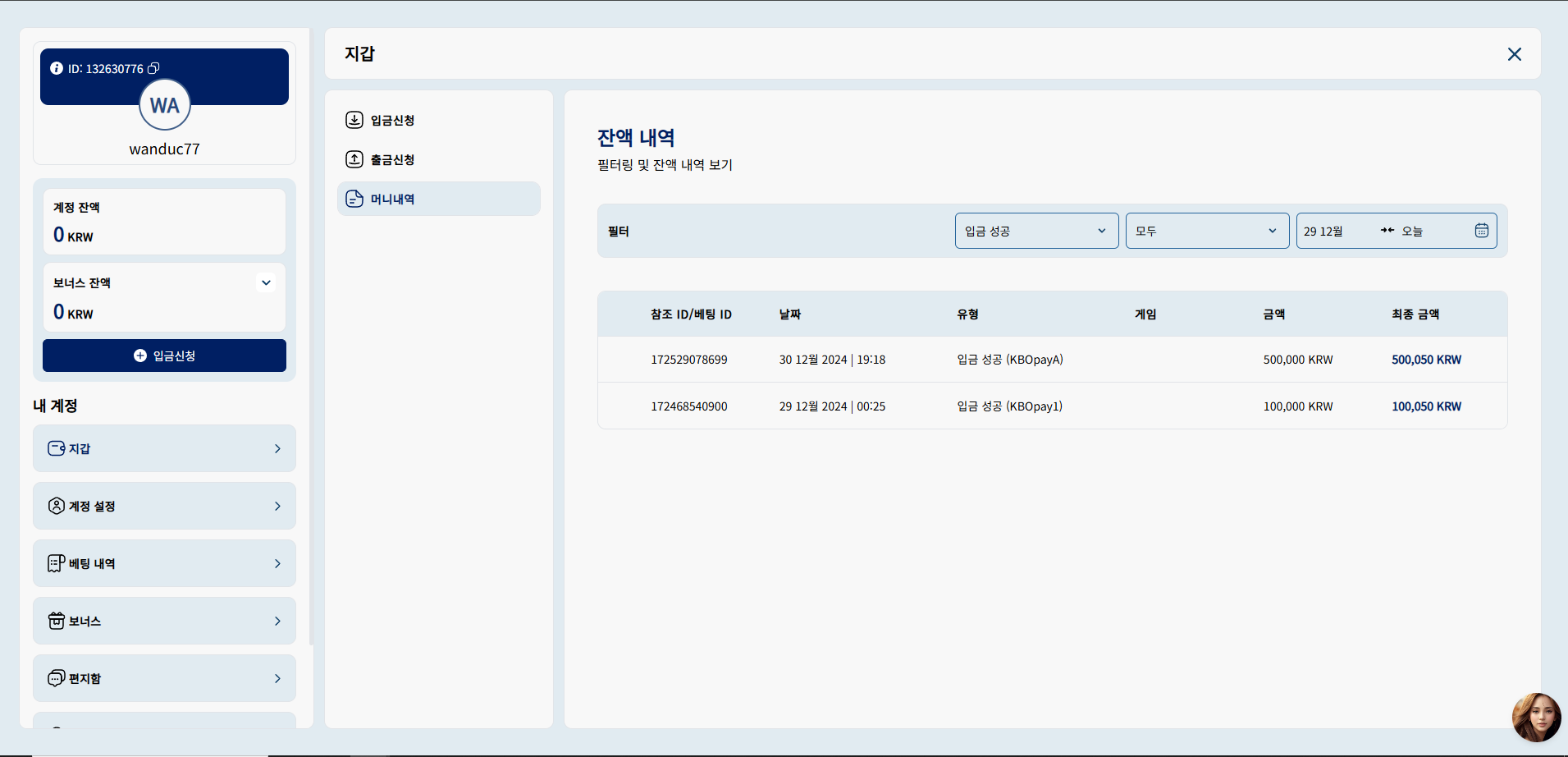Expand the 보너스 잔액 dropdown chevron
The image size is (1568, 757).
266,283
